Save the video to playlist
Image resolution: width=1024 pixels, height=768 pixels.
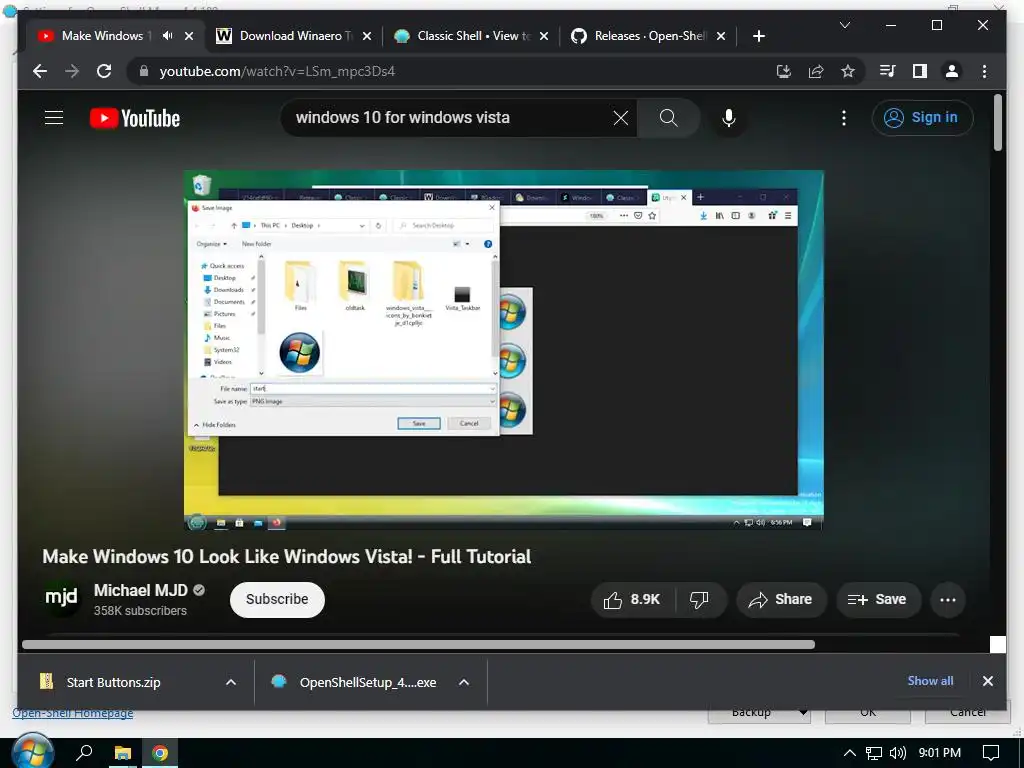click(878, 600)
